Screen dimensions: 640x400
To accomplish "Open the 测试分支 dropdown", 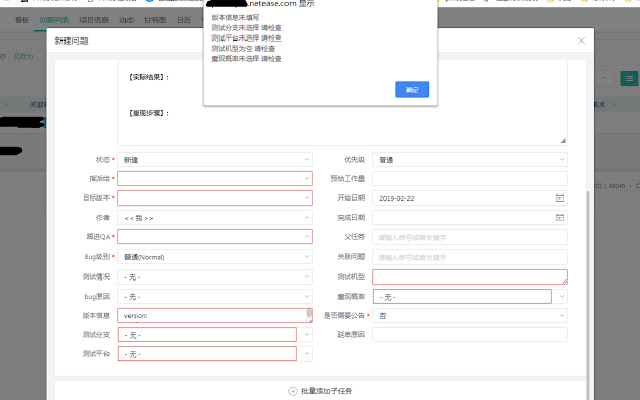I will pos(215,335).
